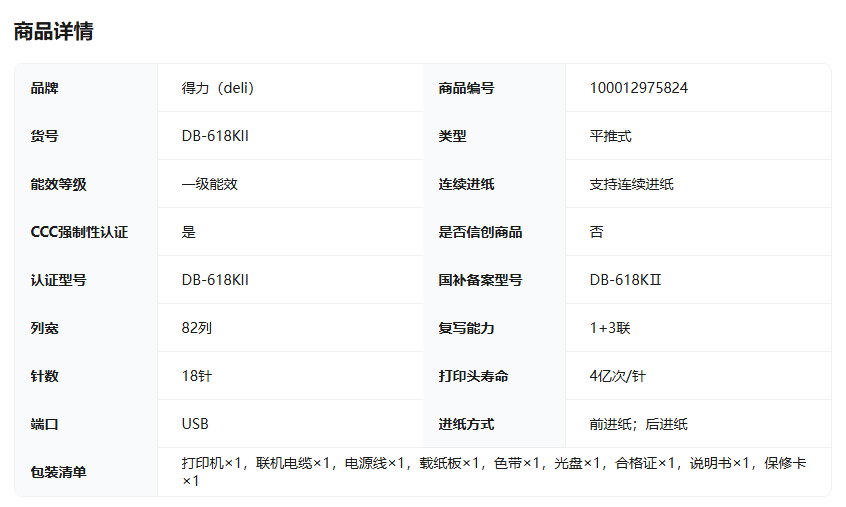
Task: Select the 进纸方式 label
Action: [x=466, y=424]
